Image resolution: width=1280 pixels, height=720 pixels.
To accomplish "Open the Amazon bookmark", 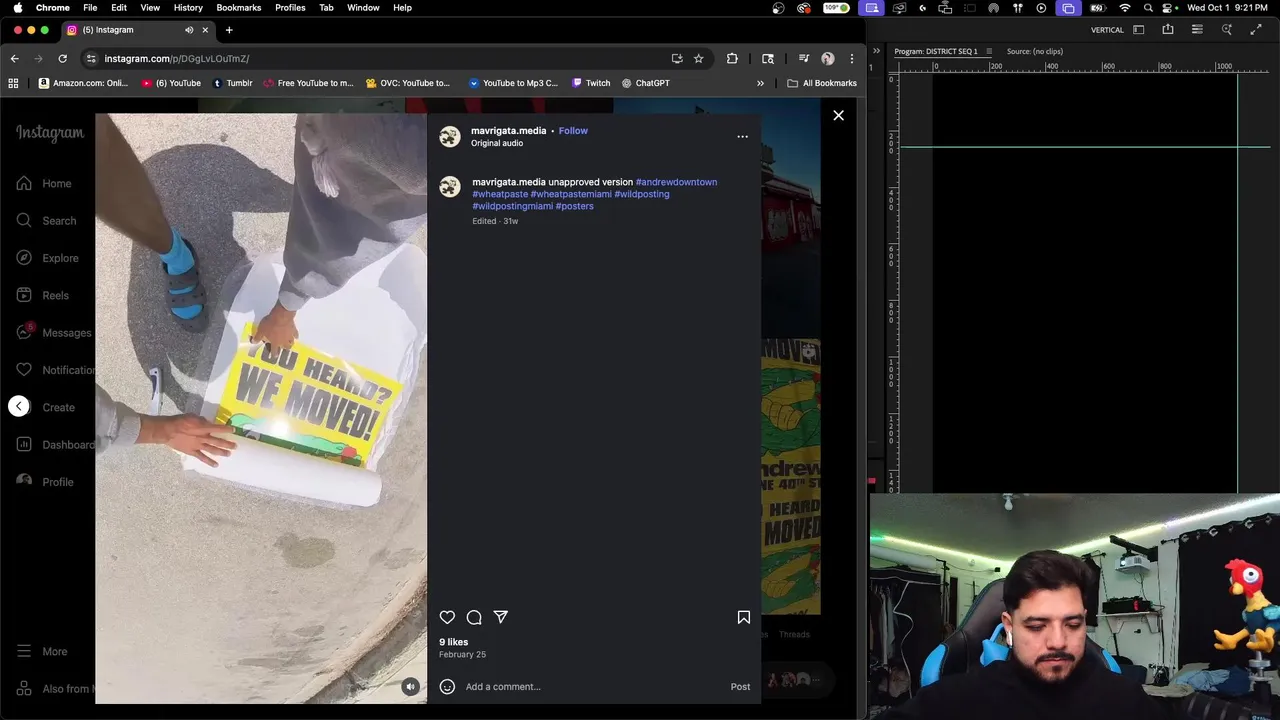I will pyautogui.click(x=84, y=83).
